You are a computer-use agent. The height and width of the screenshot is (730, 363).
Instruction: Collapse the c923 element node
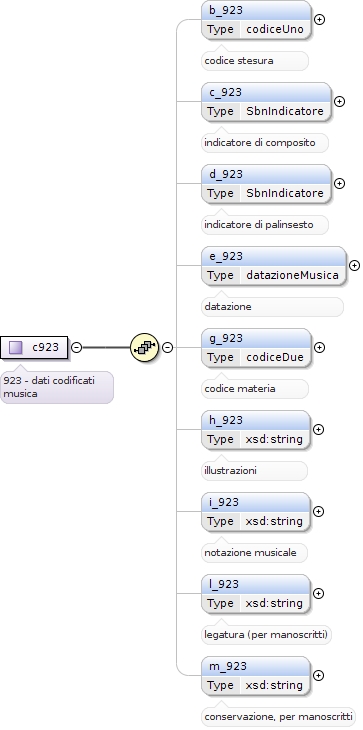tap(76, 347)
